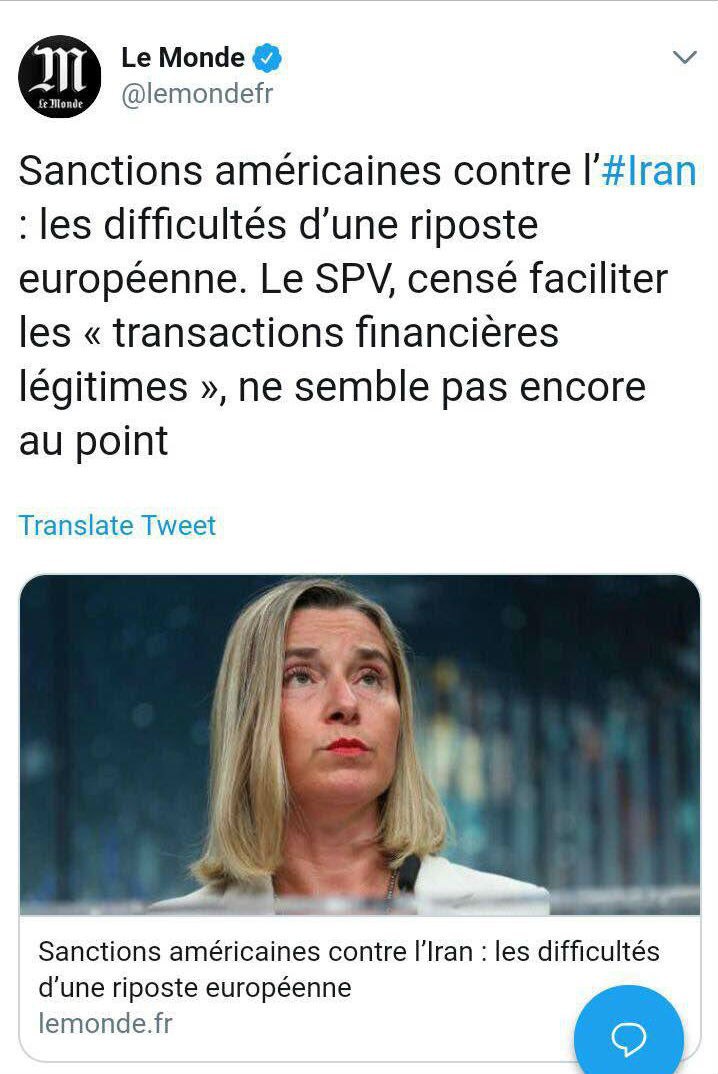Click the @lemondefr handle
This screenshot has height=1074, width=718.
197,94
